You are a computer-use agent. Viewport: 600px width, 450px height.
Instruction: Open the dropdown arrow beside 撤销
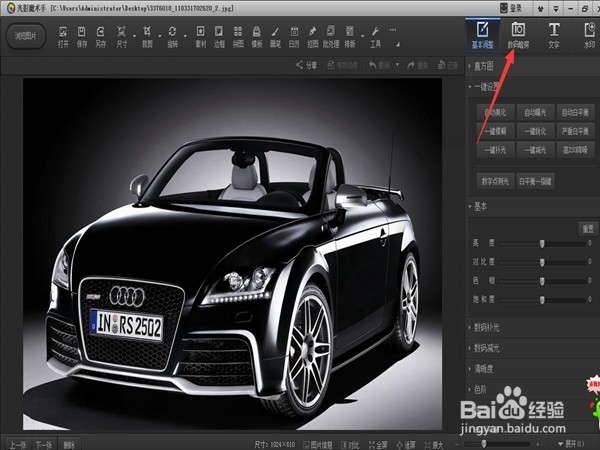point(397,65)
